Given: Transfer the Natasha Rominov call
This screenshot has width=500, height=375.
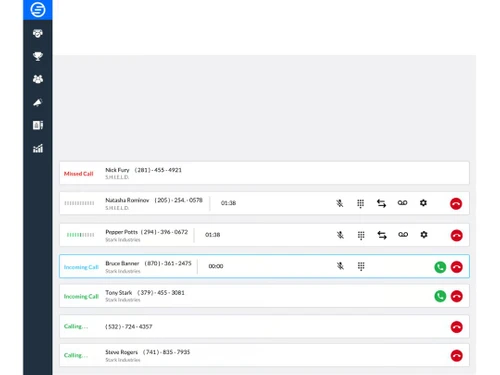Looking at the screenshot, I should point(381,203).
